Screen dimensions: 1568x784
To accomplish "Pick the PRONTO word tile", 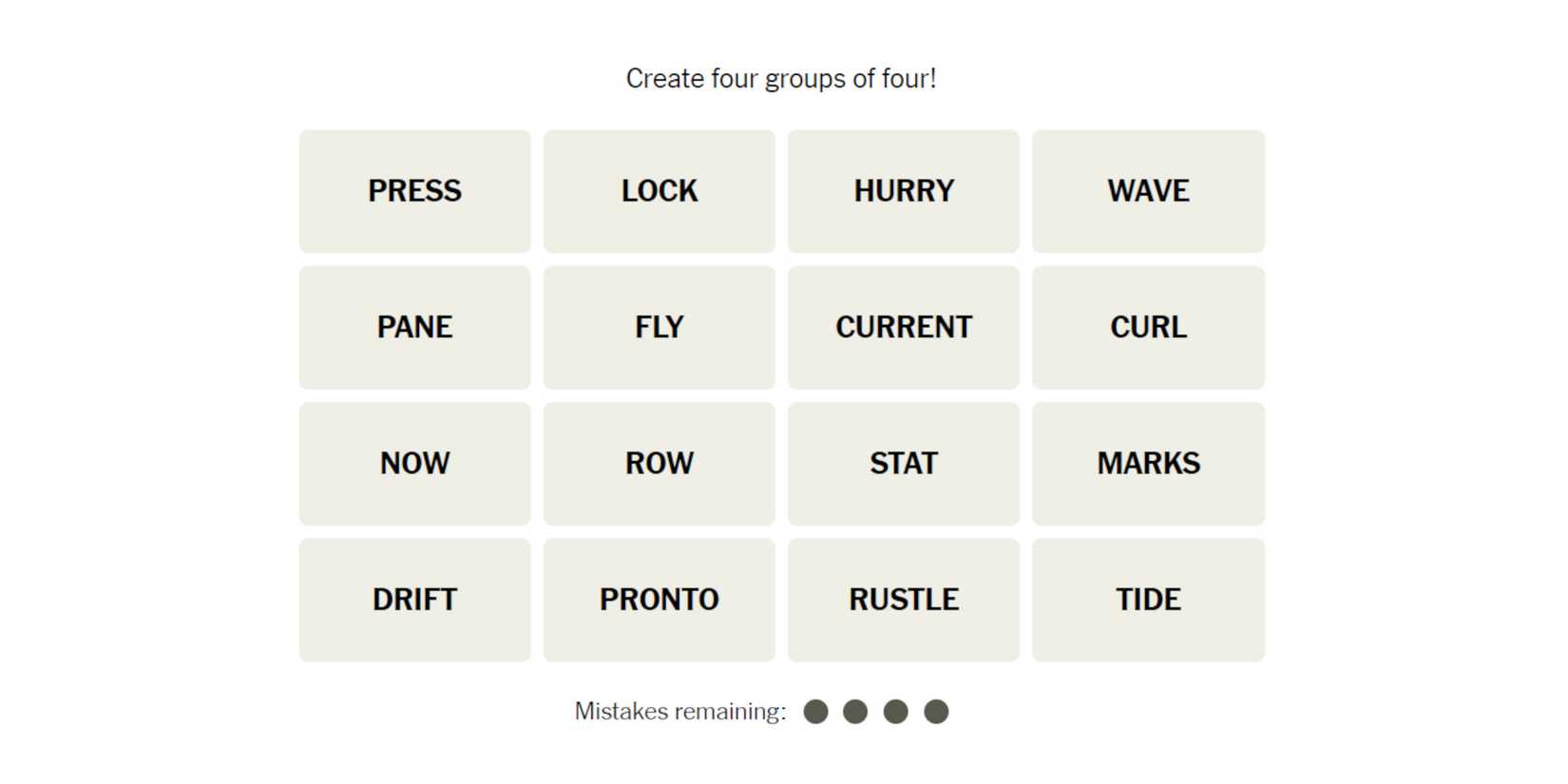I will [659, 600].
